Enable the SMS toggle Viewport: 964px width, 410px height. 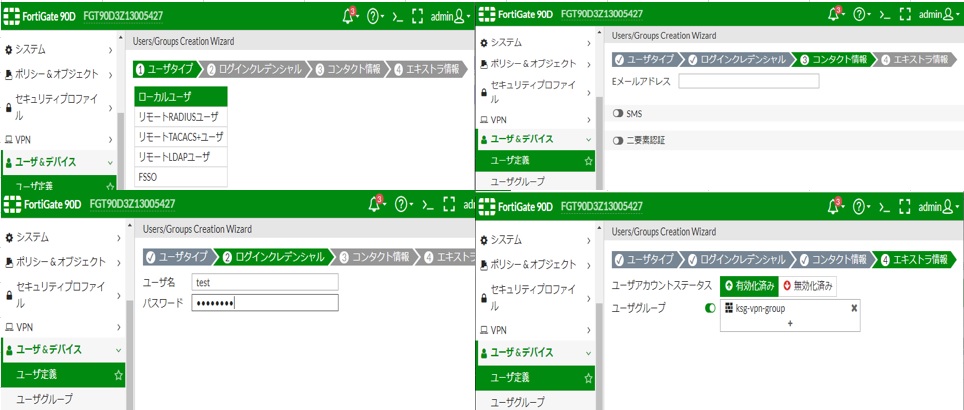coord(618,113)
